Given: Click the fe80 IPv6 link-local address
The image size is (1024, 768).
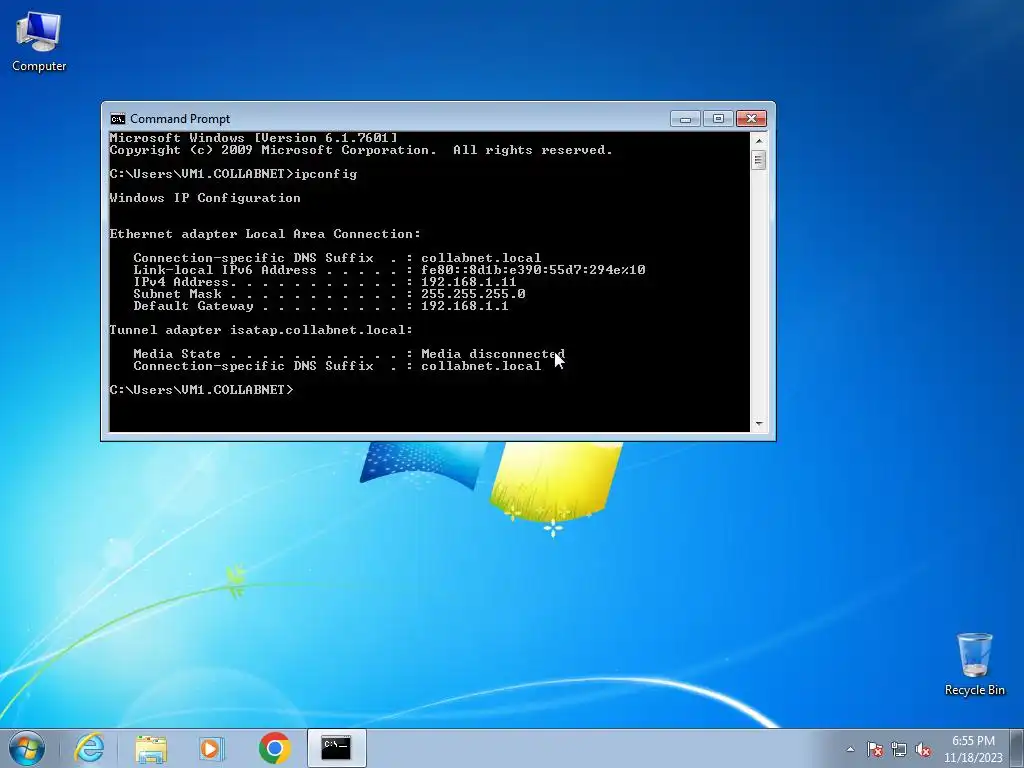Looking at the screenshot, I should coord(533,270).
